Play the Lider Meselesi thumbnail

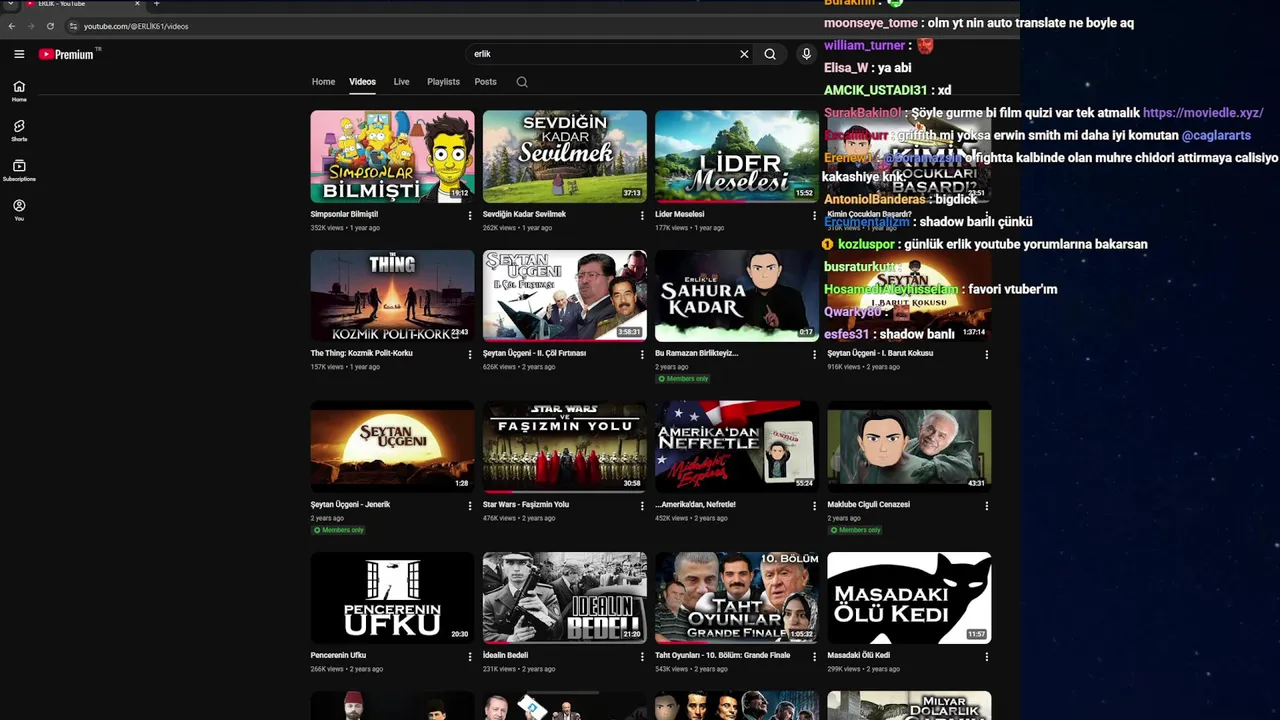pos(737,156)
